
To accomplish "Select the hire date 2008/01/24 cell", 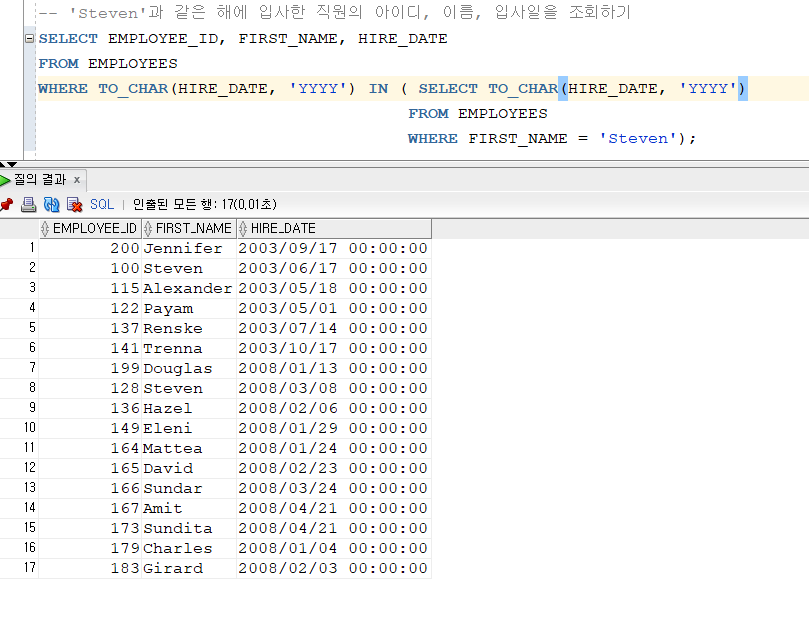I will pyautogui.click(x=334, y=449).
